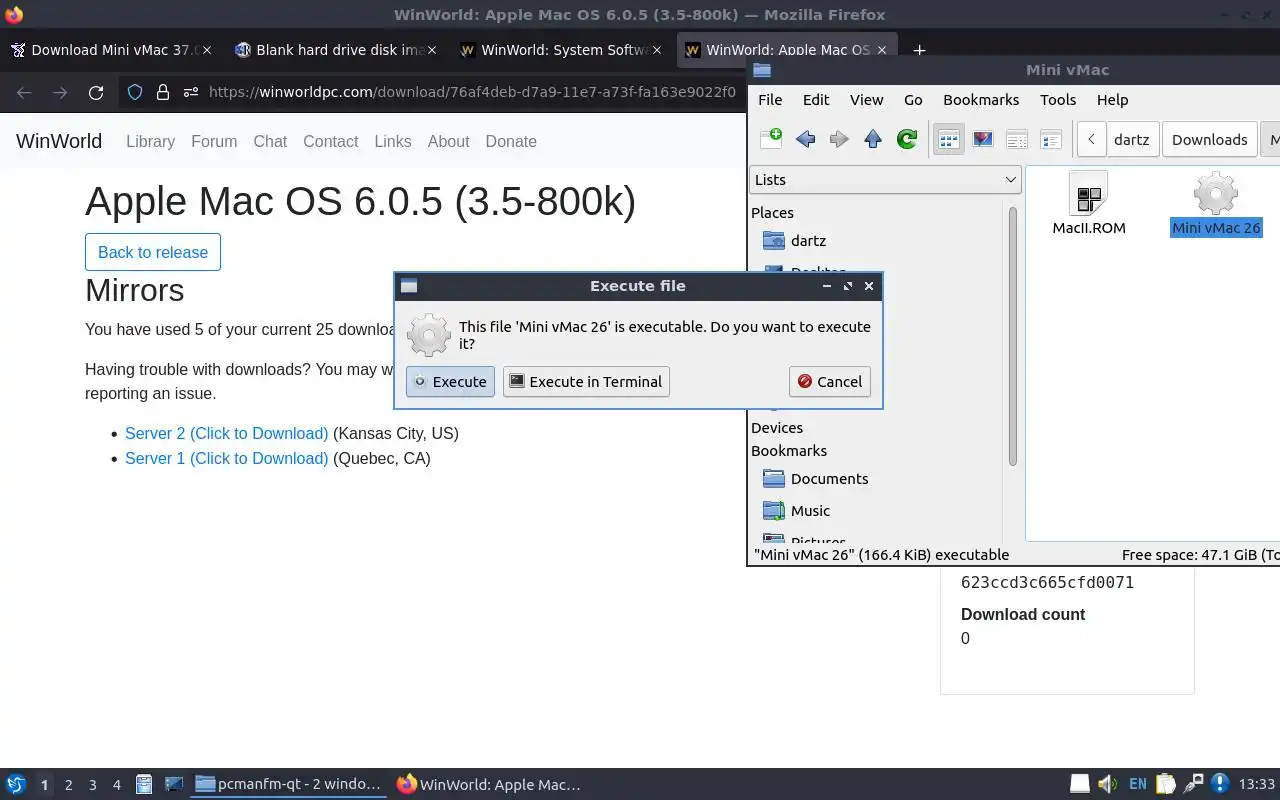Open the View menu in file manager
1280x800 pixels.
click(866, 99)
